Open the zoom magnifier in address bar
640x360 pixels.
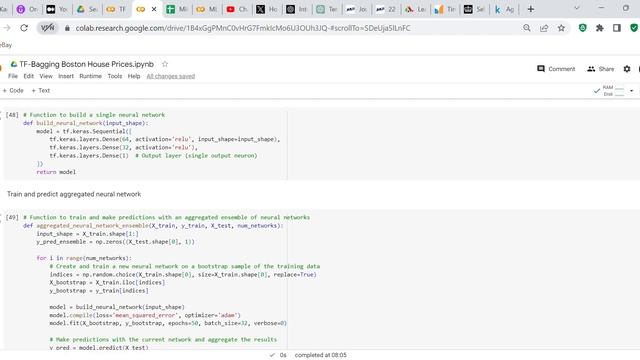pyautogui.click(x=527, y=28)
